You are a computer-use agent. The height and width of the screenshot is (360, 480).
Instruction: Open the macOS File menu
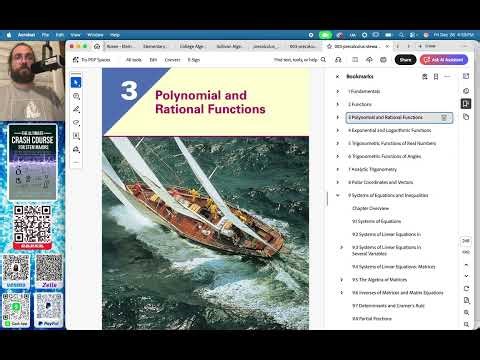point(45,35)
